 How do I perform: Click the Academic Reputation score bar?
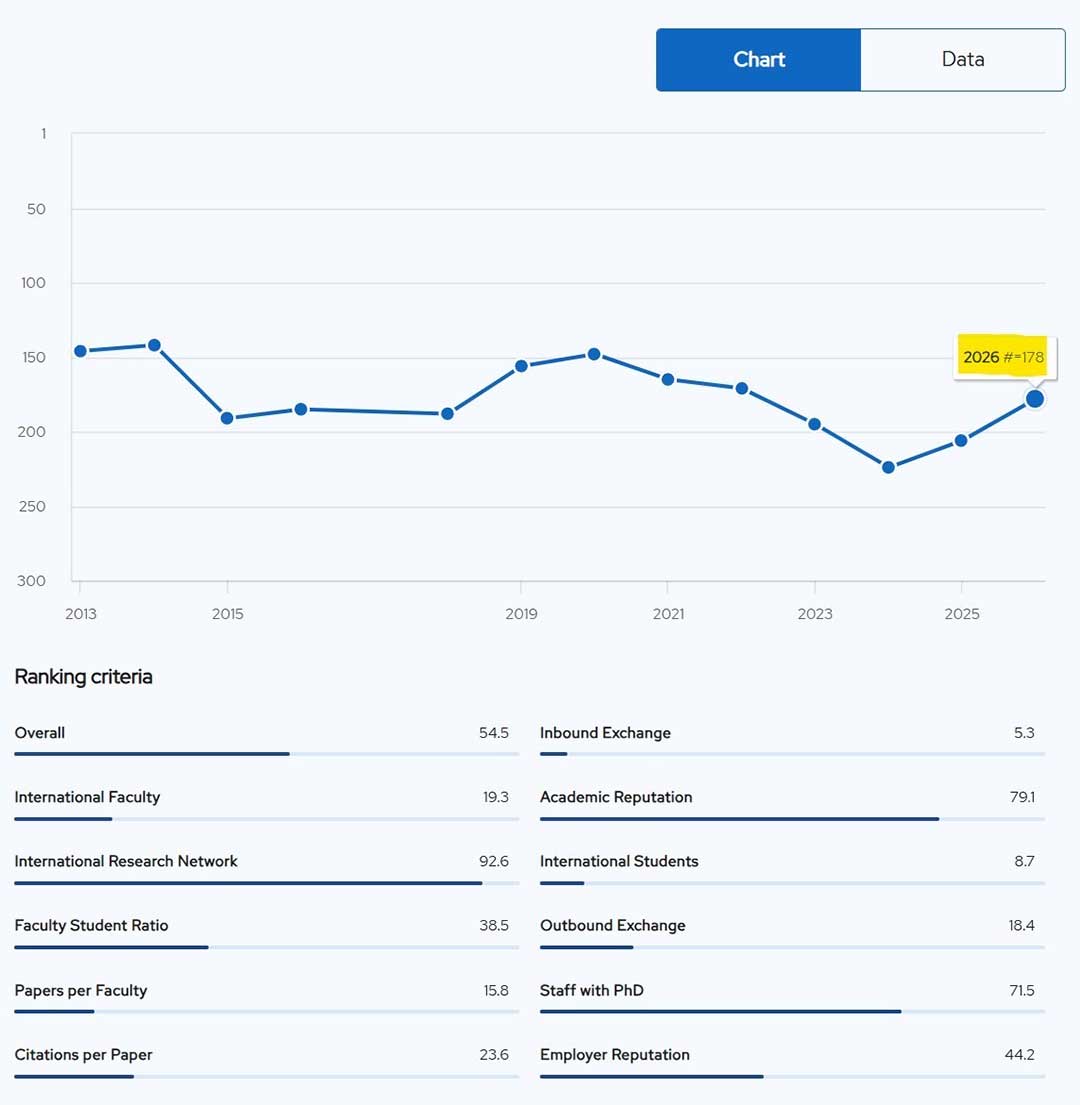792,818
